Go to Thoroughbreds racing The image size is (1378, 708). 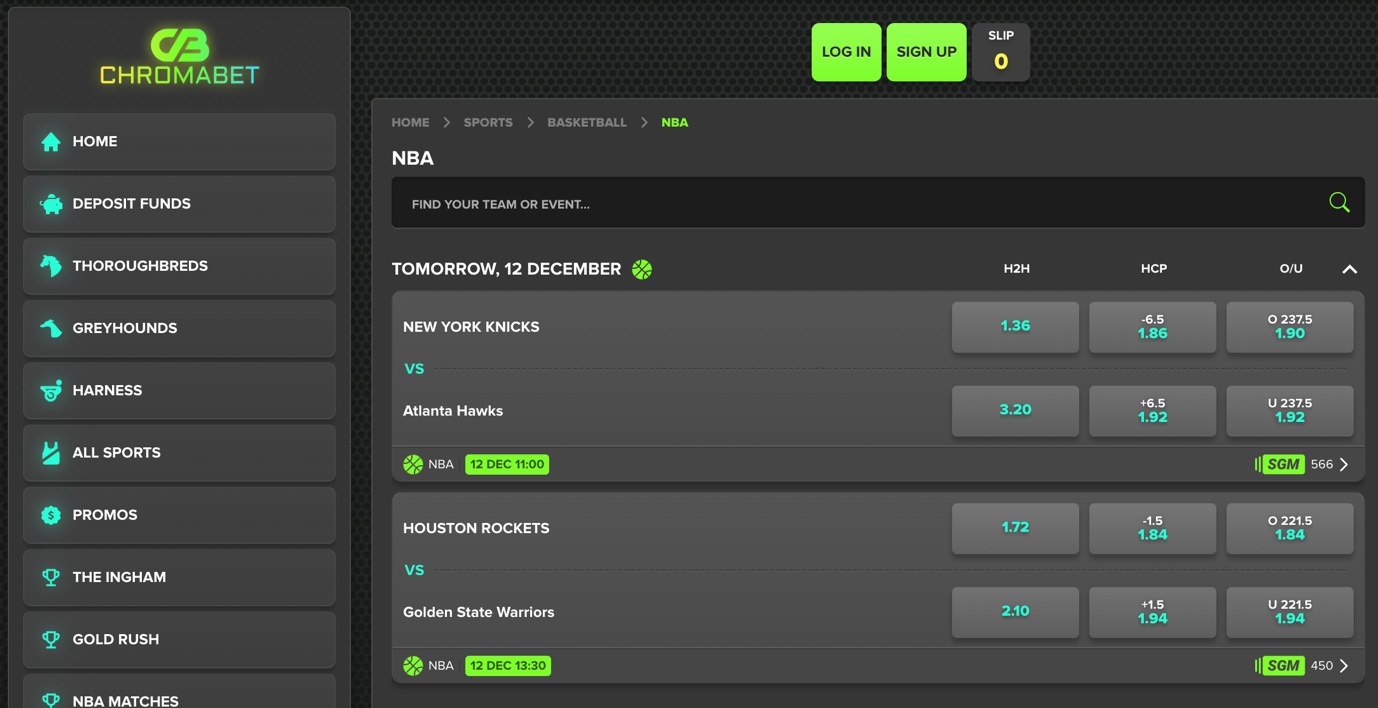[179, 266]
